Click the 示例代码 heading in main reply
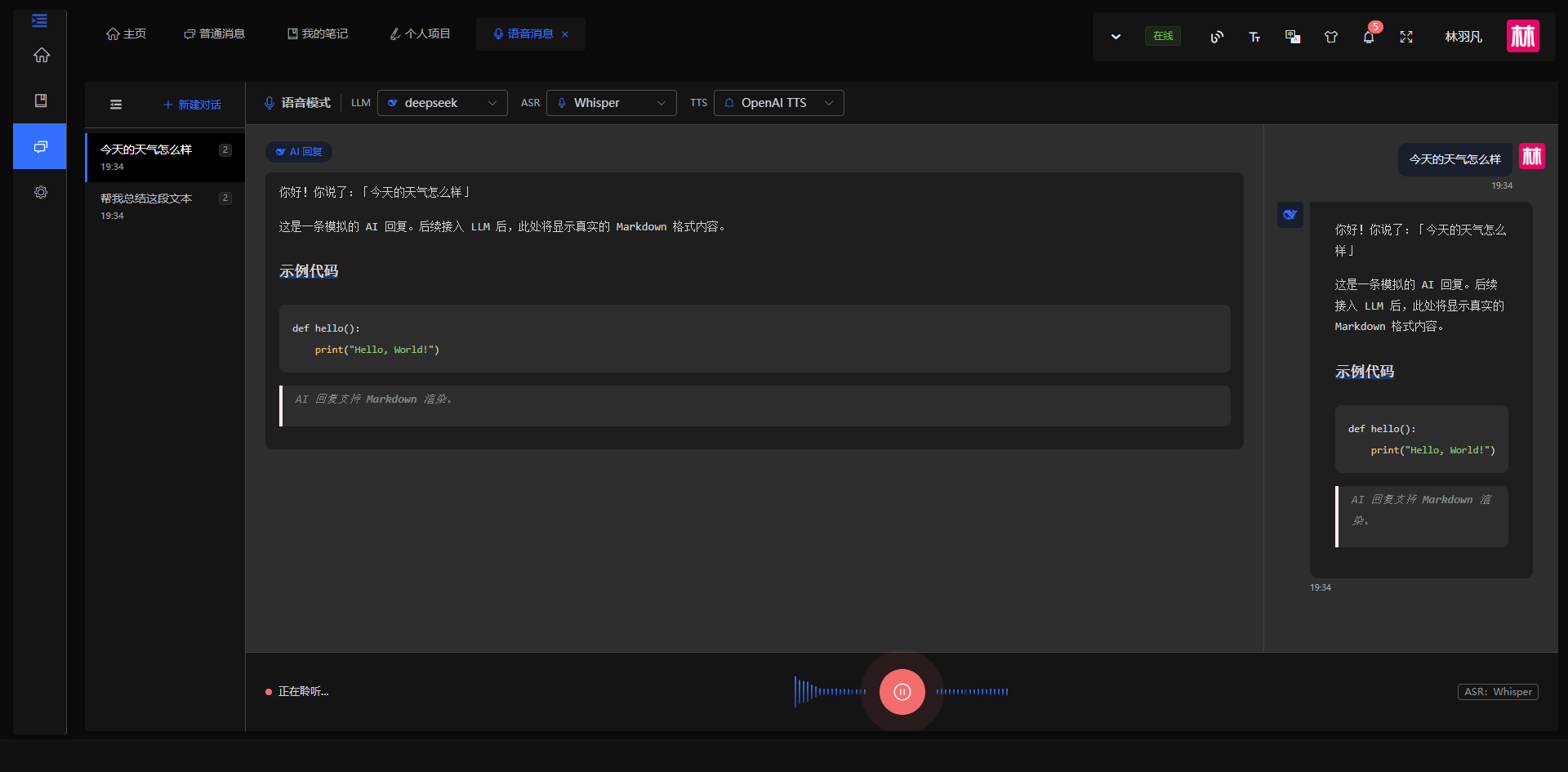The image size is (1568, 772). [x=309, y=271]
